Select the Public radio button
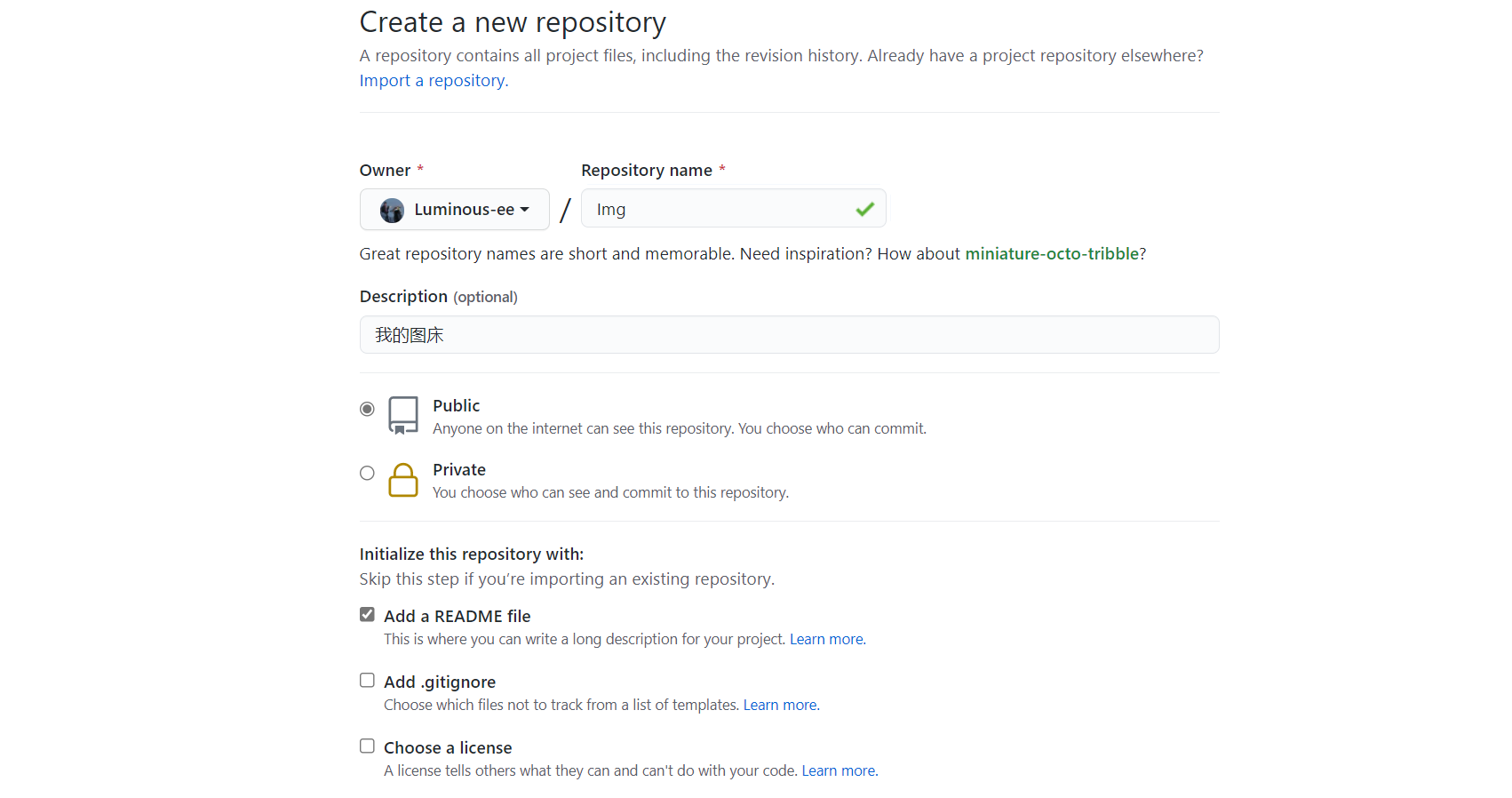 click(x=367, y=409)
